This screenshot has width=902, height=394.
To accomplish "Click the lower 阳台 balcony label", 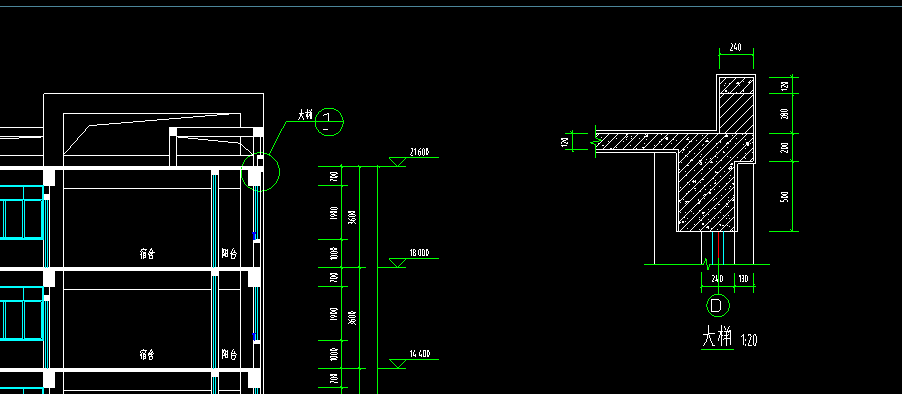I will 230,354.
